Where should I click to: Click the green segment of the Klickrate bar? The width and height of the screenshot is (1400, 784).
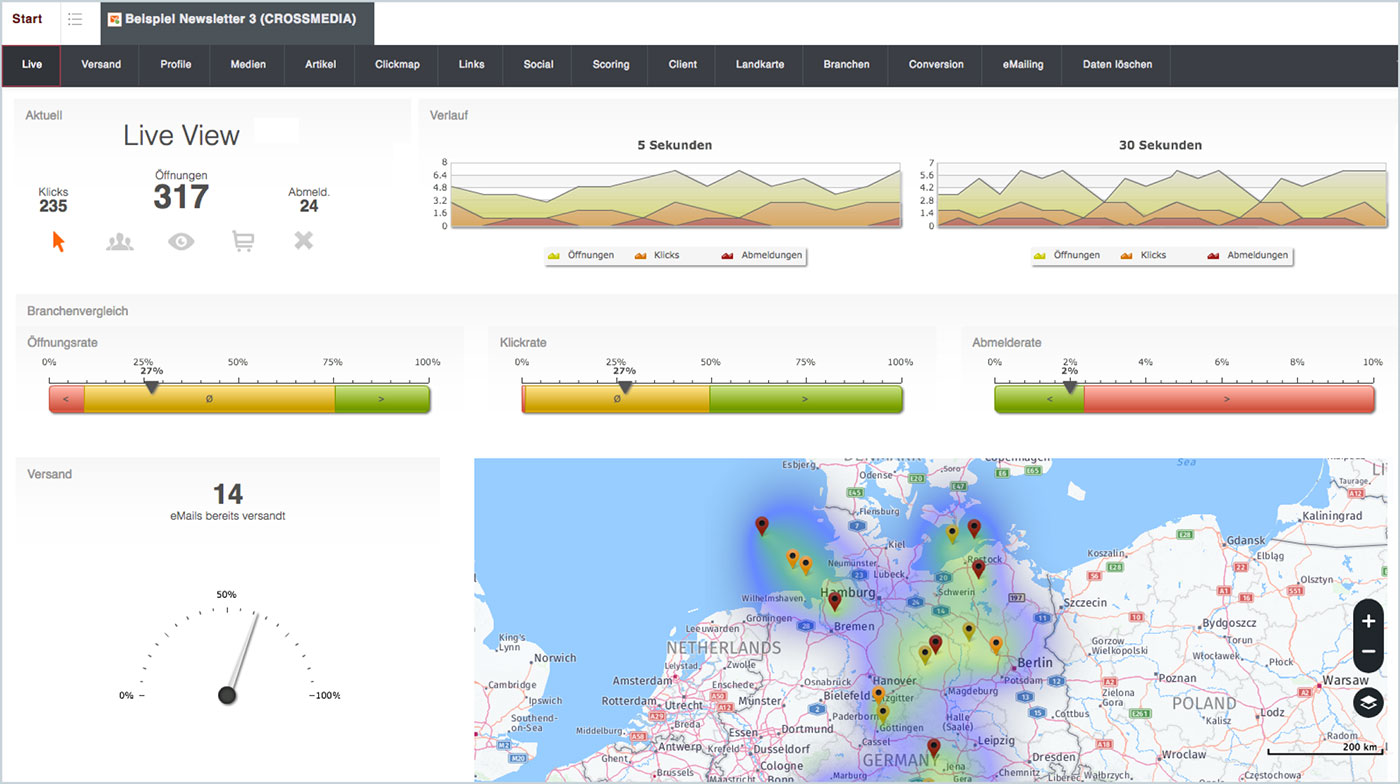coord(806,399)
